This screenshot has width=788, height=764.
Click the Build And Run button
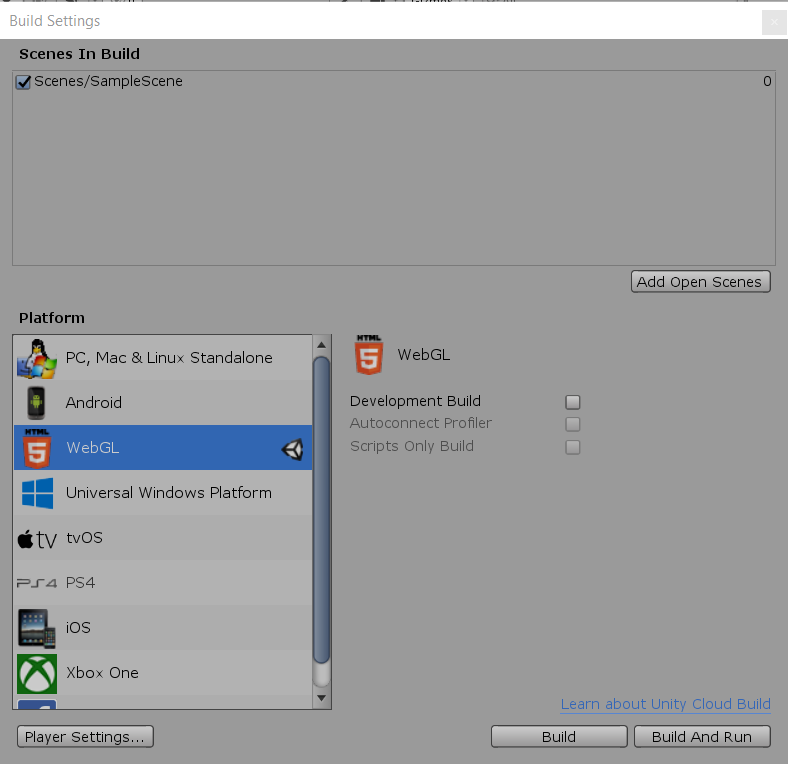tap(701, 737)
